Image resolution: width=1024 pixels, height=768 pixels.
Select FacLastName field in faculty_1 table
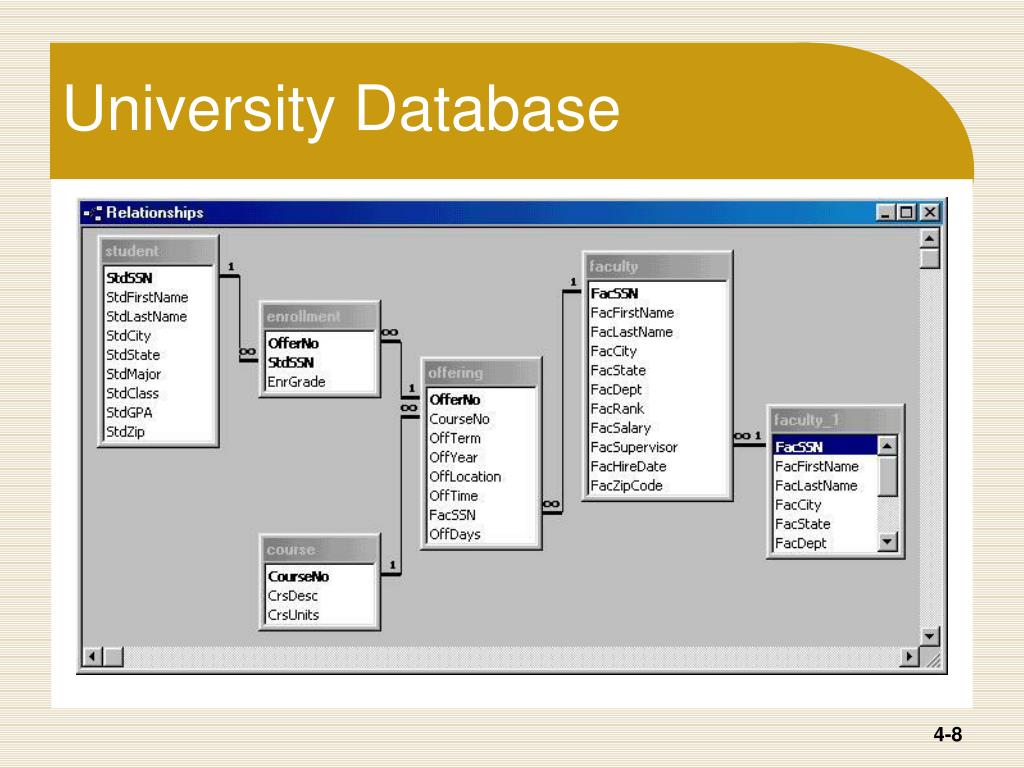(x=816, y=486)
